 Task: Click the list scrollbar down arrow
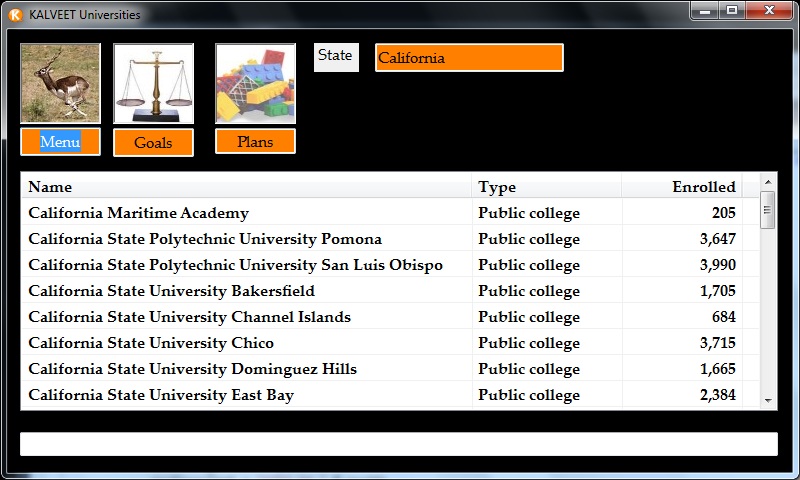pyautogui.click(x=768, y=400)
